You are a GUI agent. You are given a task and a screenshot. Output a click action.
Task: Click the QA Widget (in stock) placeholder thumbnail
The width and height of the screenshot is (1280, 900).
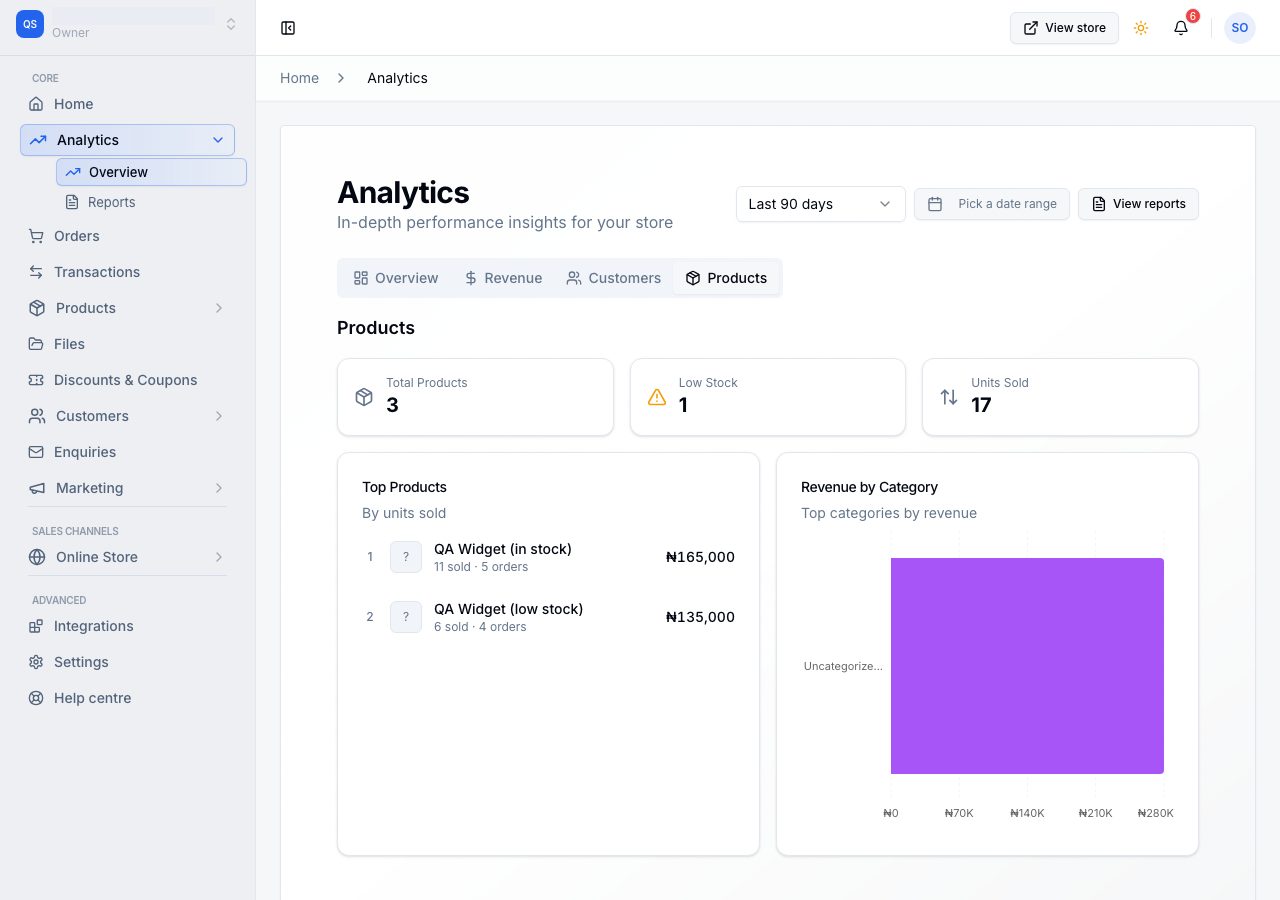[406, 557]
